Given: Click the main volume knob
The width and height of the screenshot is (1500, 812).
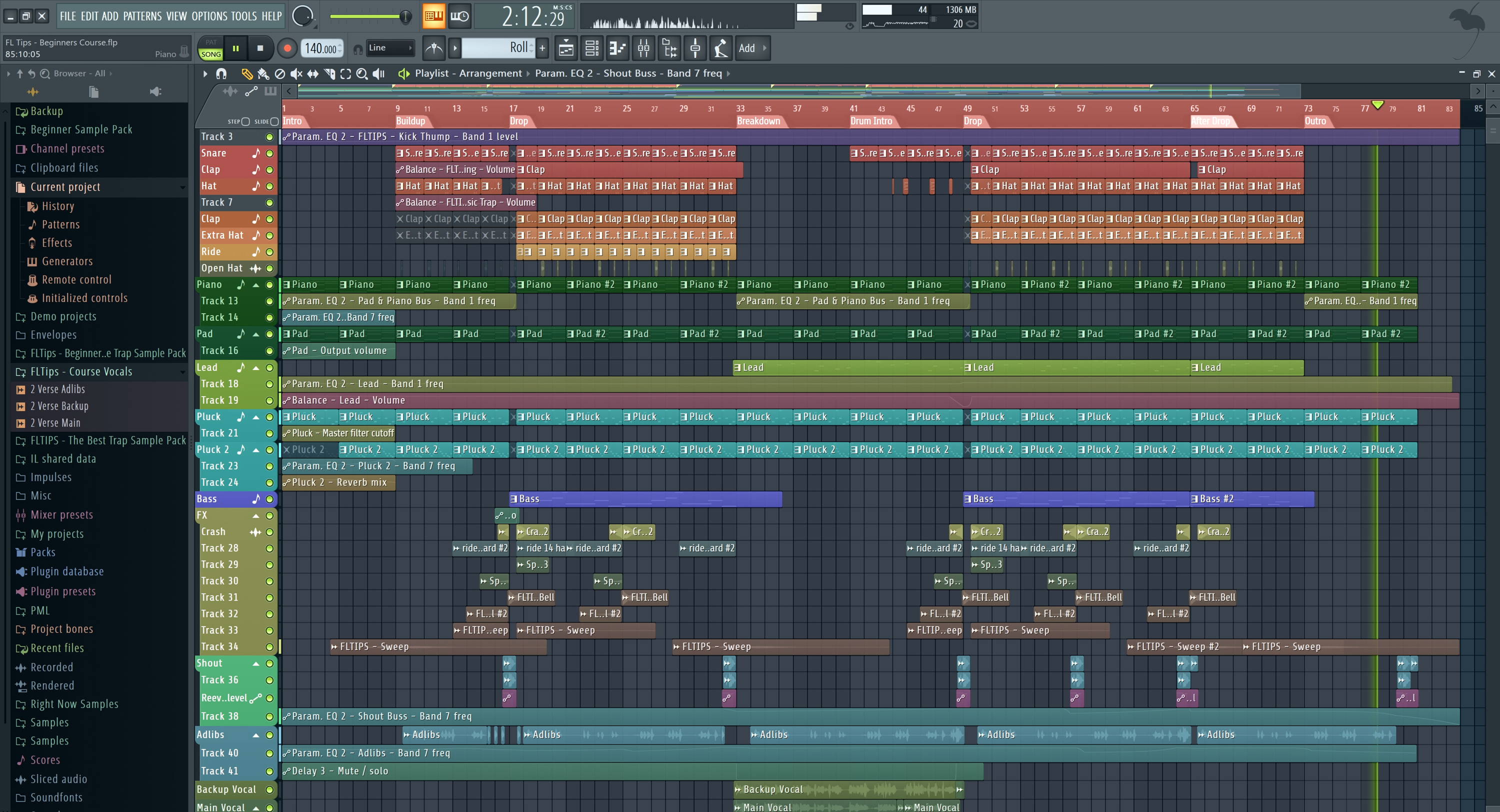Looking at the screenshot, I should point(302,15).
